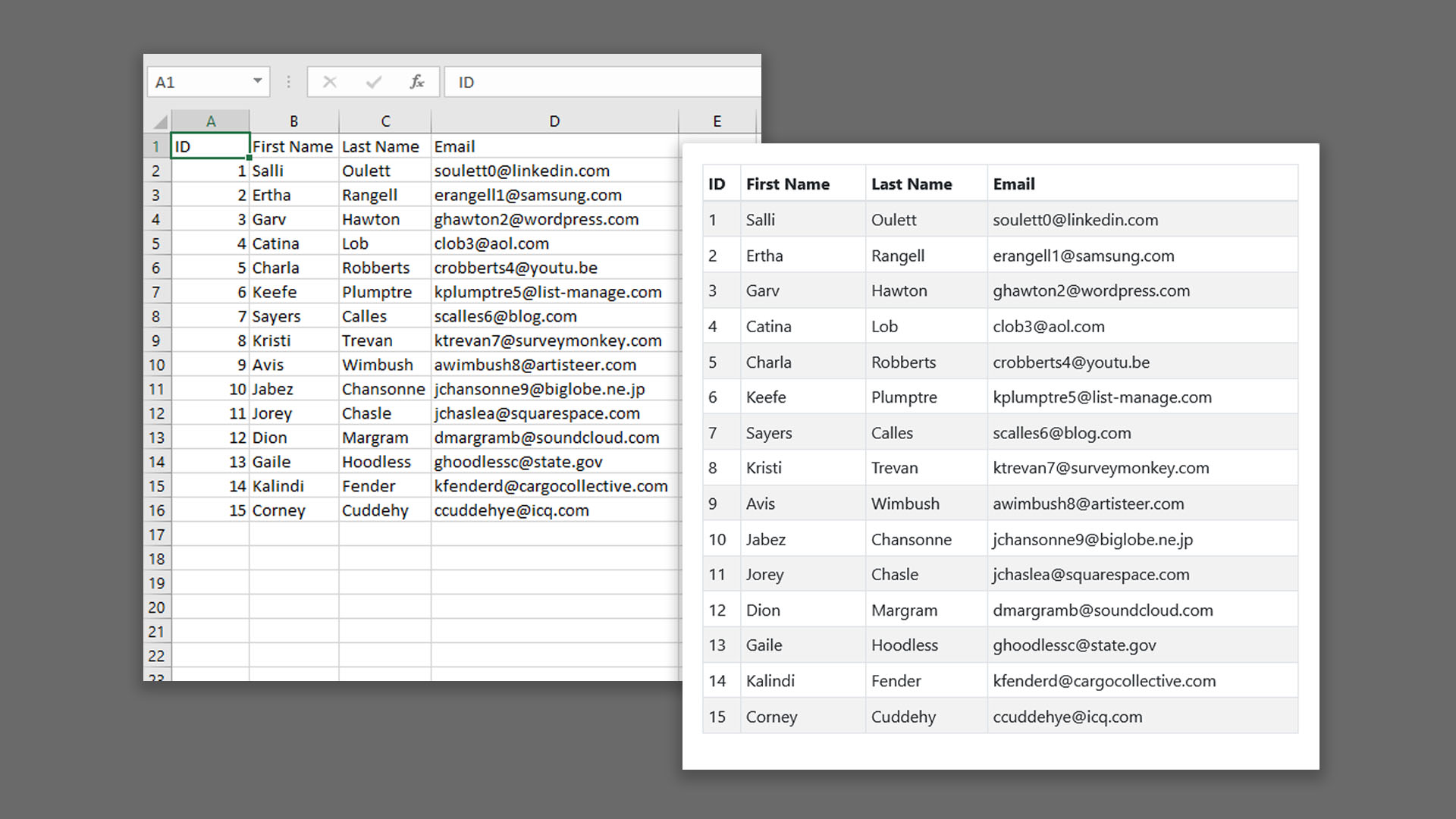Image resolution: width=1456 pixels, height=819 pixels.
Task: Click the vertical ellipsis next to the Name Box
Action: click(288, 82)
